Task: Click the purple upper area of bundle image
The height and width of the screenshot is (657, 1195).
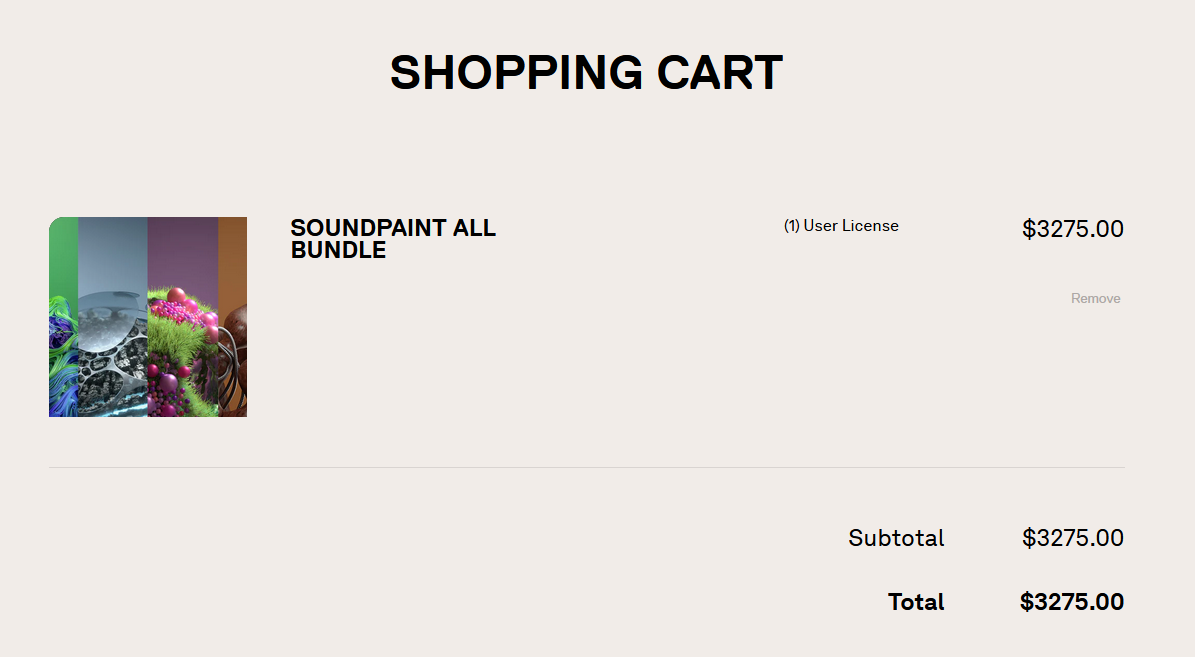Action: coord(182,250)
